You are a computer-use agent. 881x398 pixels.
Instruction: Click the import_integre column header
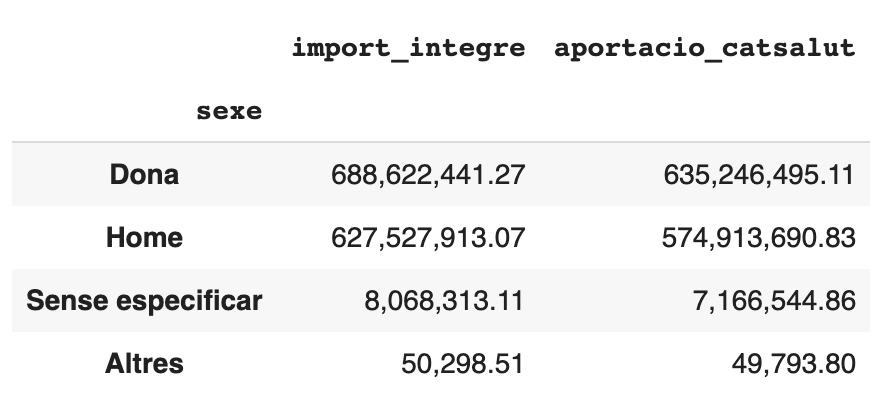408,48
